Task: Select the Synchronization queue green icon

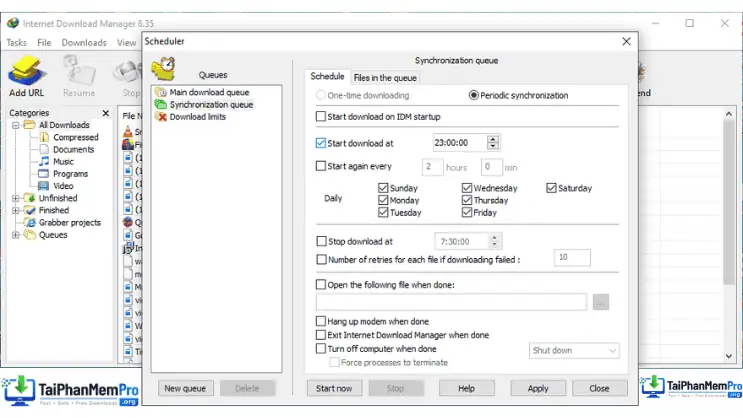Action: [x=161, y=104]
